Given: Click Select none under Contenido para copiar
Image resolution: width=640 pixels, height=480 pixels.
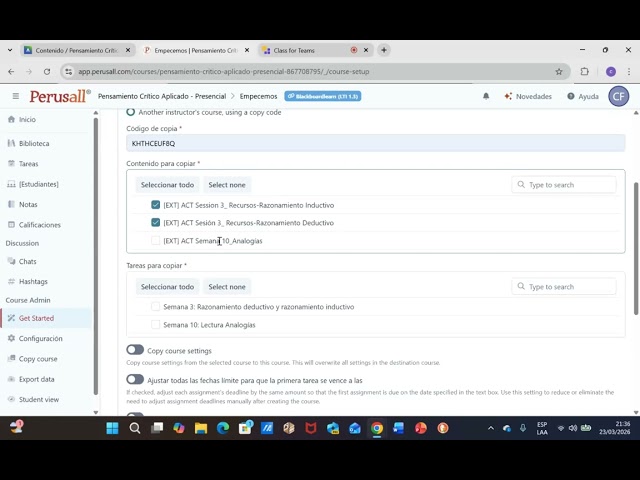Looking at the screenshot, I should click(x=227, y=185).
